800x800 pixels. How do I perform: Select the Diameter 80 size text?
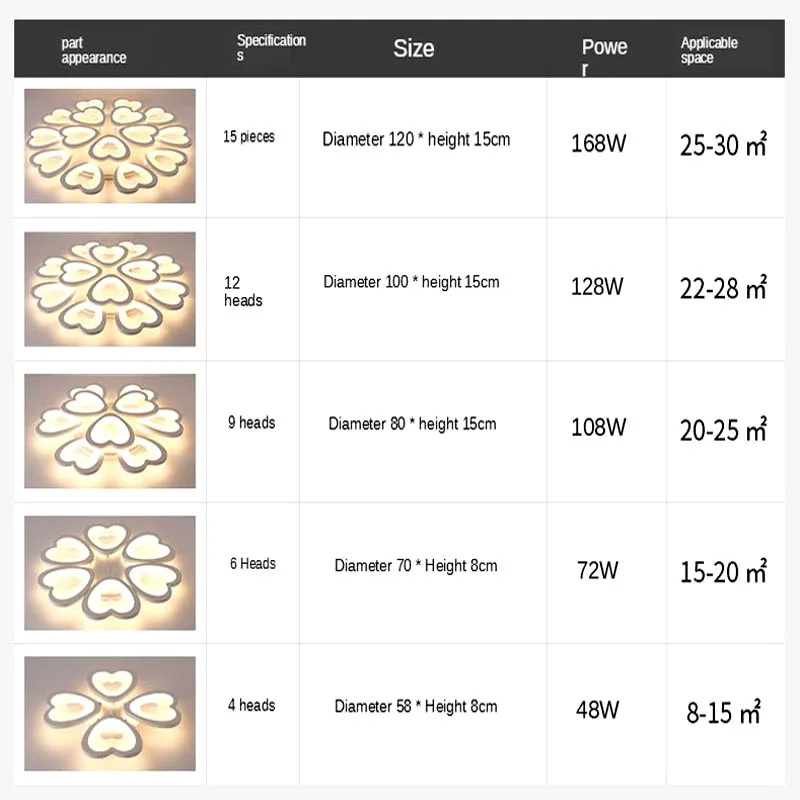tap(412, 424)
